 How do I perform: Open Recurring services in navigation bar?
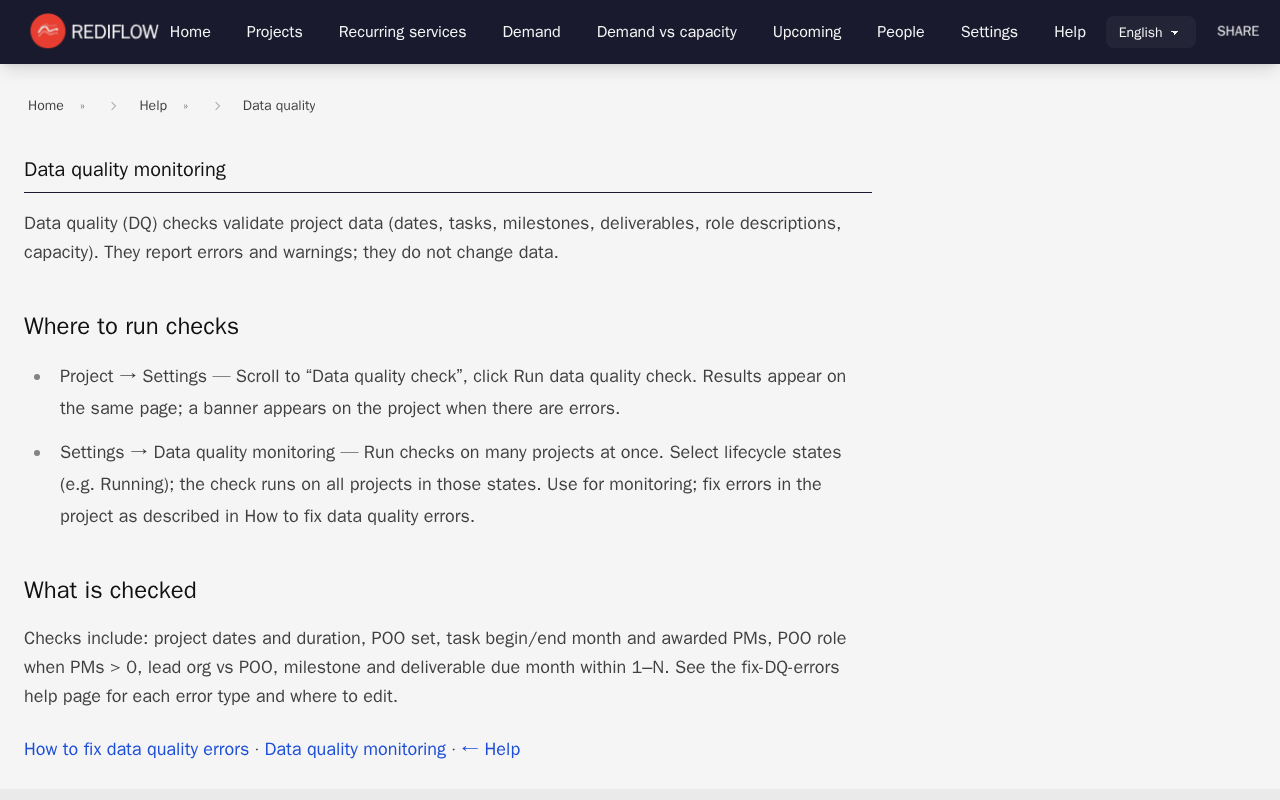coord(402,32)
